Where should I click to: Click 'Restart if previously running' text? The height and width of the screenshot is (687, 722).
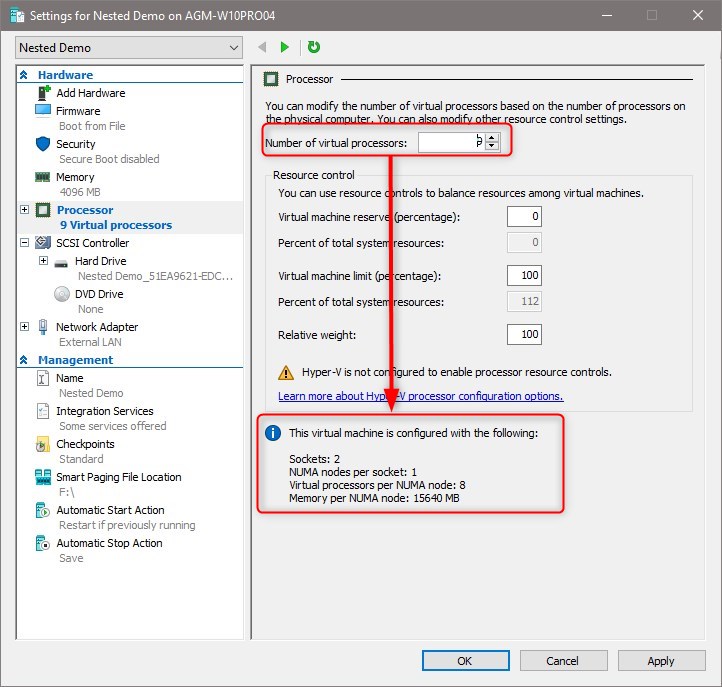pyautogui.click(x=127, y=525)
